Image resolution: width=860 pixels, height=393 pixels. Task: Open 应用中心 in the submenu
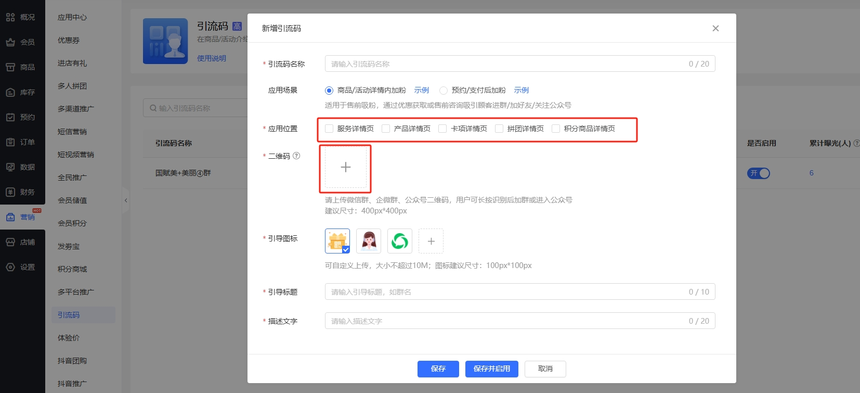pyautogui.click(x=72, y=17)
